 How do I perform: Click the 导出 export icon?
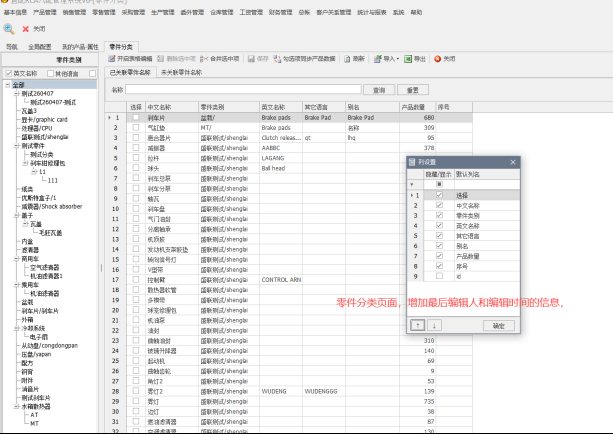(408, 59)
